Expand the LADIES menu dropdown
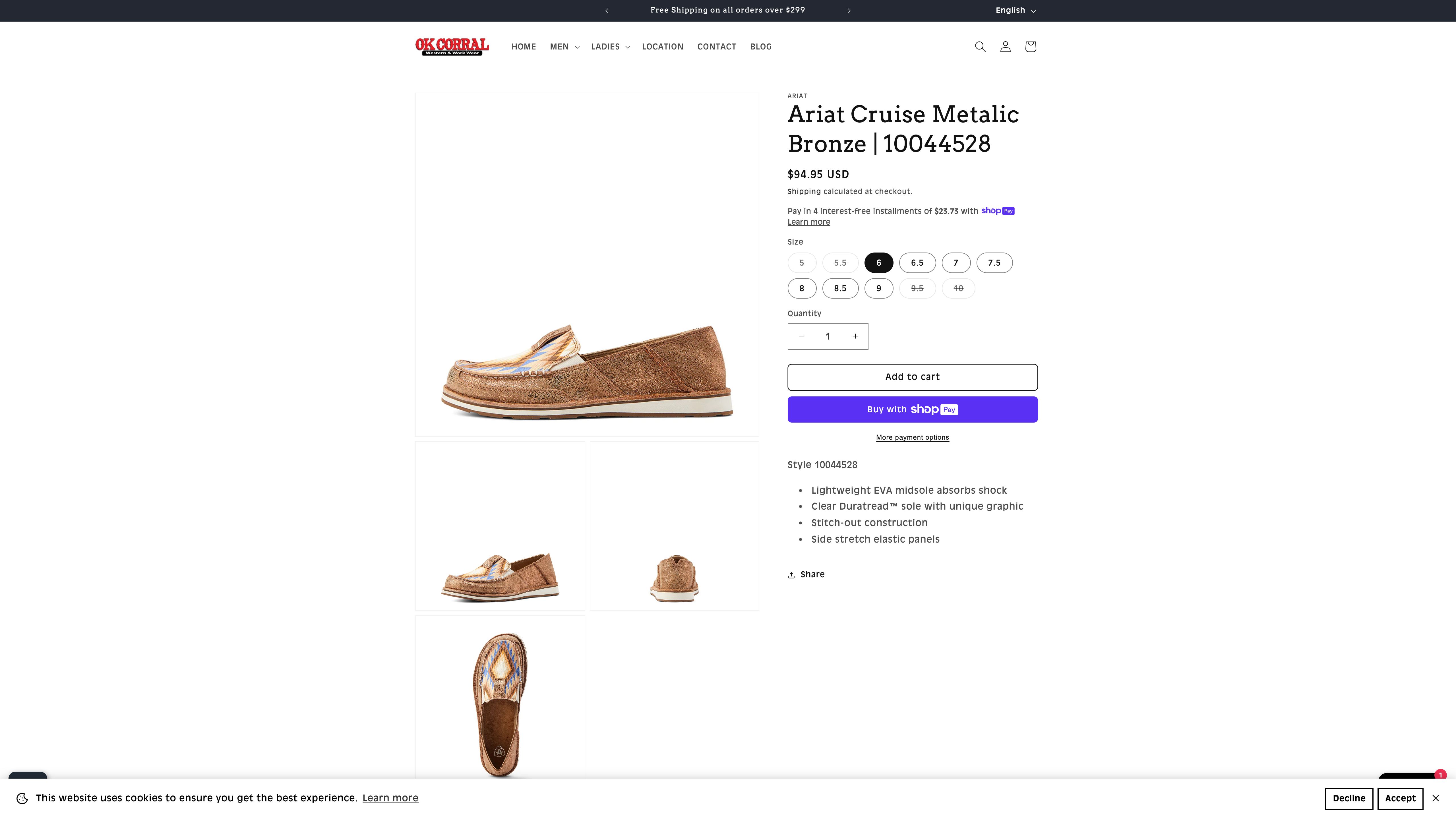 [x=610, y=47]
